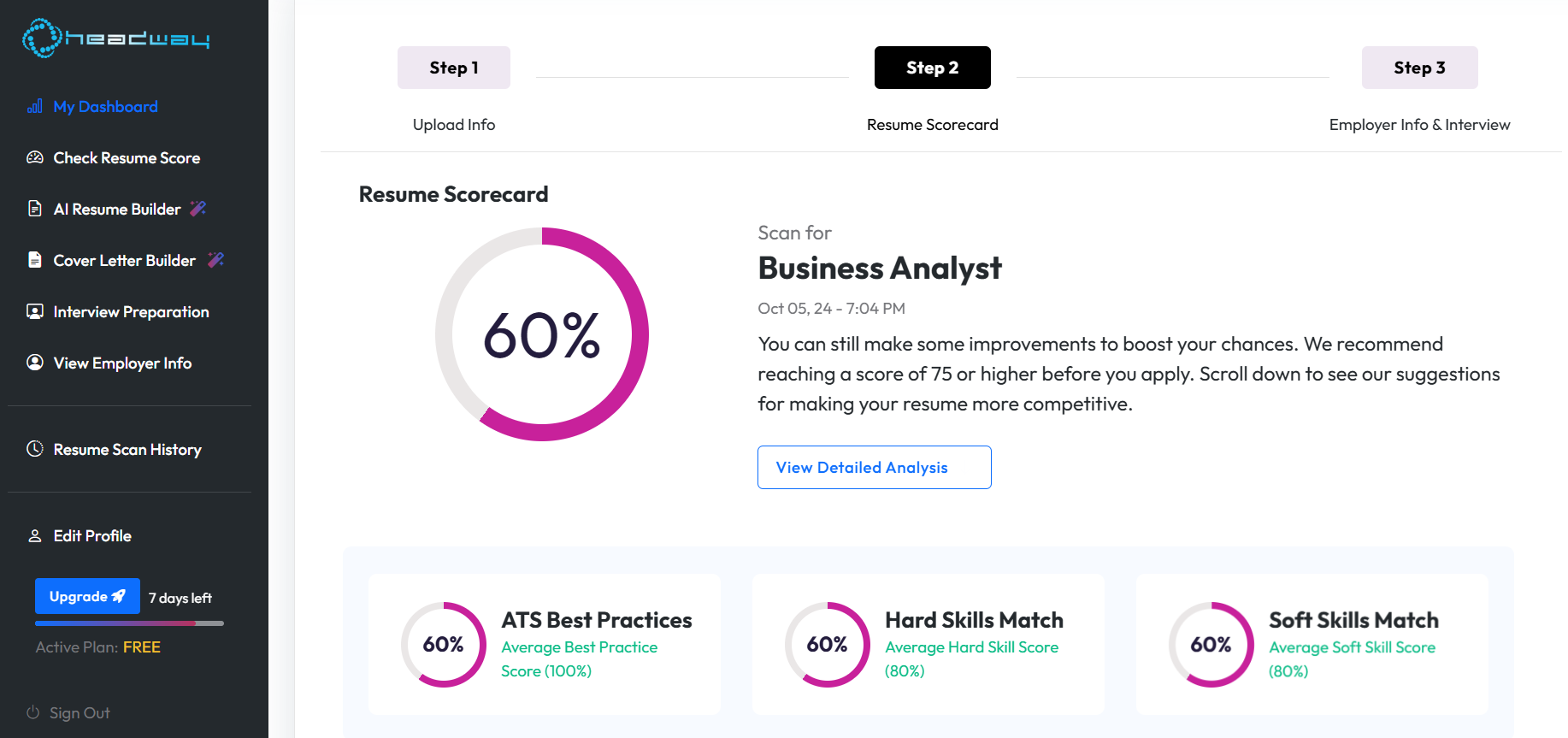This screenshot has width=1568, height=738.
Task: Click the main 60% score ring
Action: click(542, 334)
